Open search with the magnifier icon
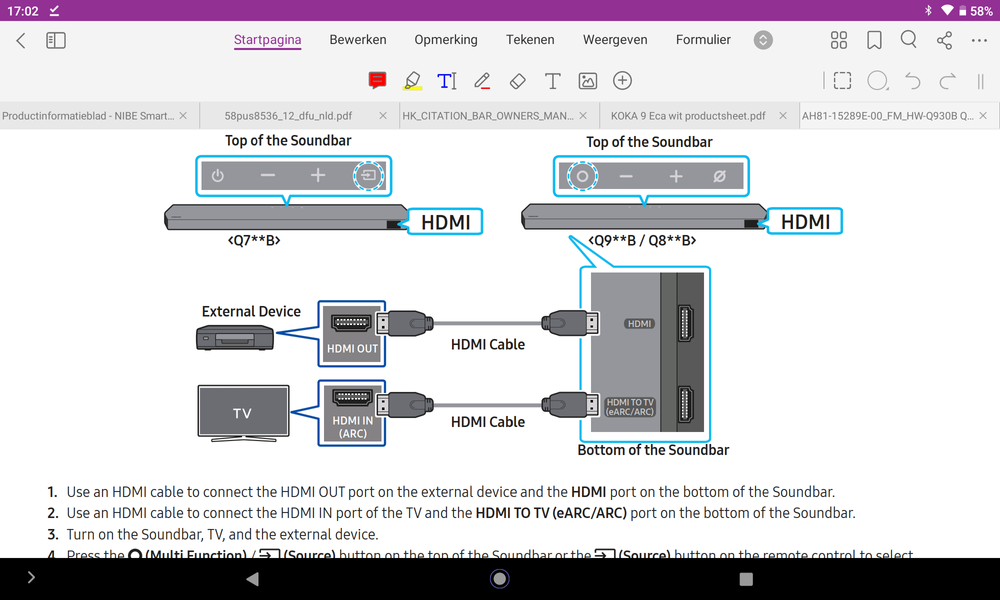 909,40
